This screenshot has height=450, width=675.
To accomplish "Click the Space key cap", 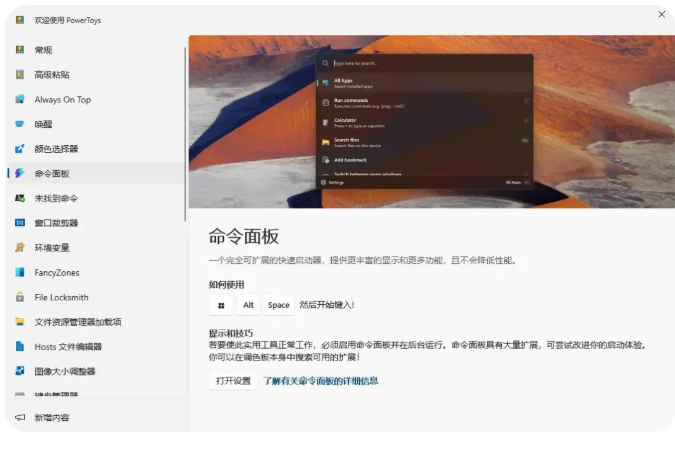I will pyautogui.click(x=279, y=305).
